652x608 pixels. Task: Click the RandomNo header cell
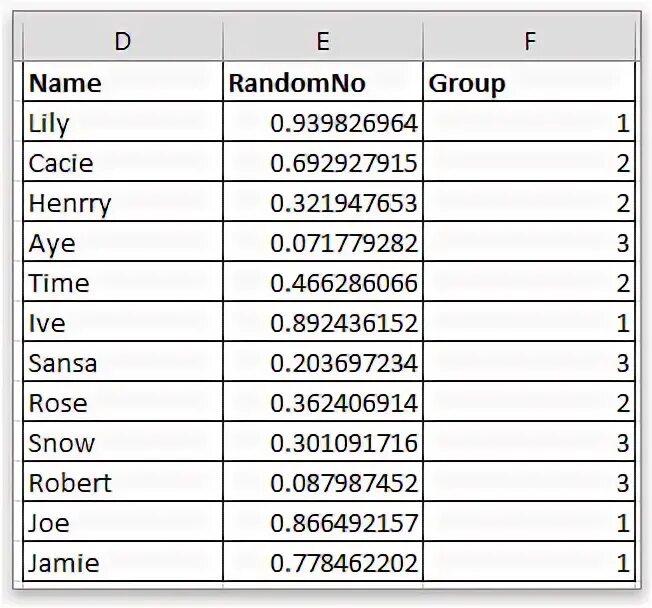coord(322,83)
